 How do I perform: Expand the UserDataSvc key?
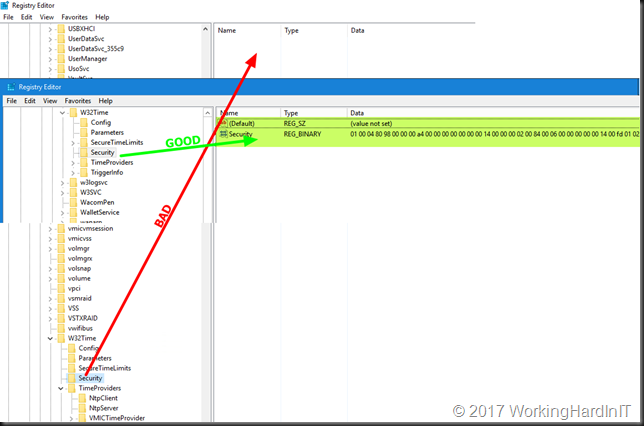tap(50, 39)
